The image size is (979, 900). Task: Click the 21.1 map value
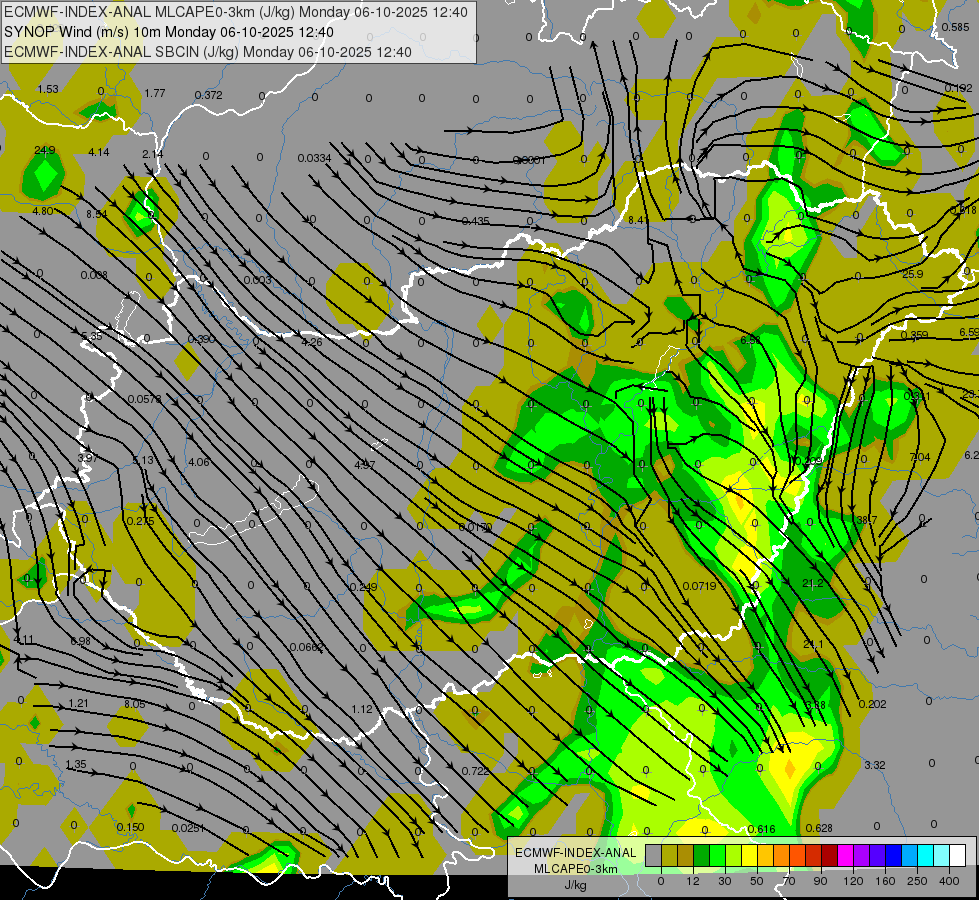(812, 645)
